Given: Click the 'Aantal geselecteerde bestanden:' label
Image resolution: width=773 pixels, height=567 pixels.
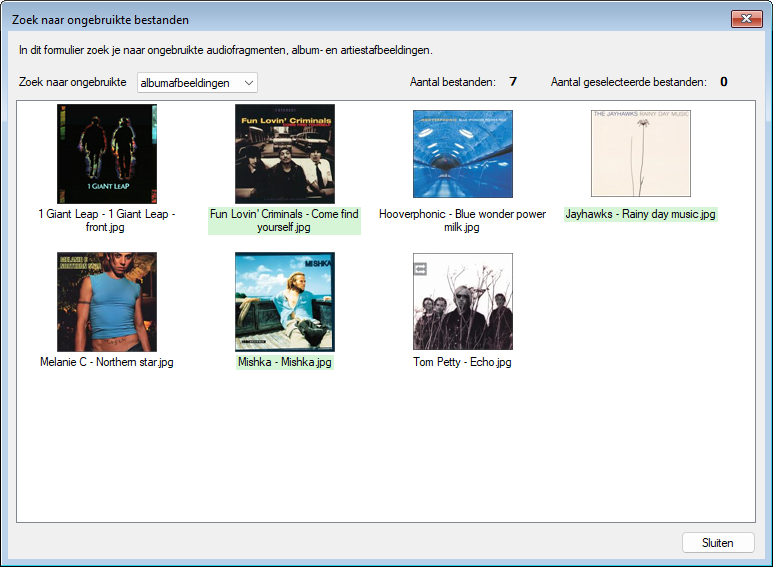Looking at the screenshot, I should [x=629, y=82].
